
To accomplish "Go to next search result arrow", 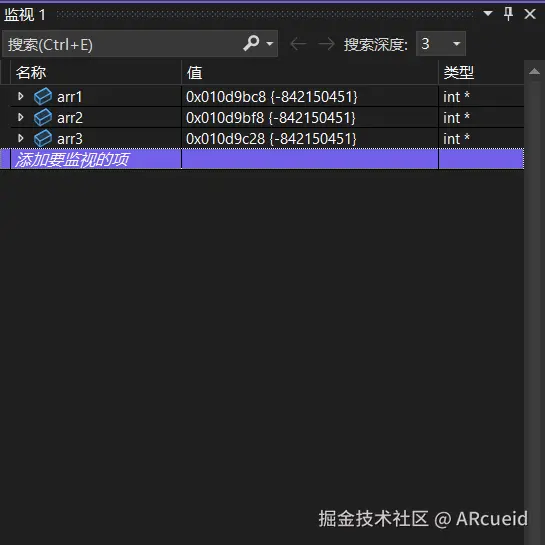I will pyautogui.click(x=326, y=44).
